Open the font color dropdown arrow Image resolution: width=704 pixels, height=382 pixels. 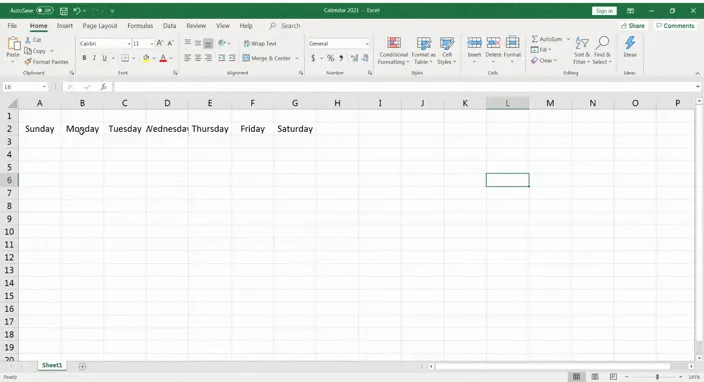click(x=171, y=58)
